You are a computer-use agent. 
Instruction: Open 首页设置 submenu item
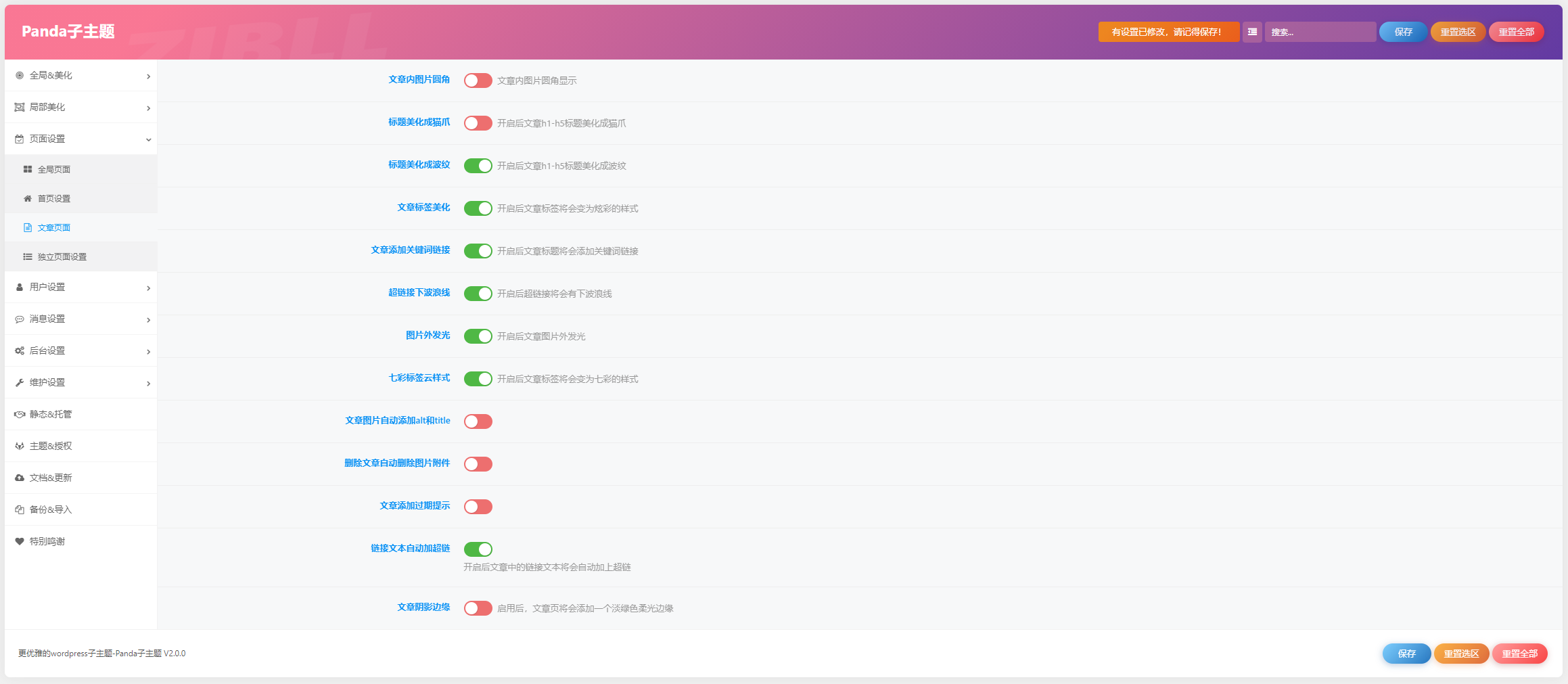pos(80,198)
